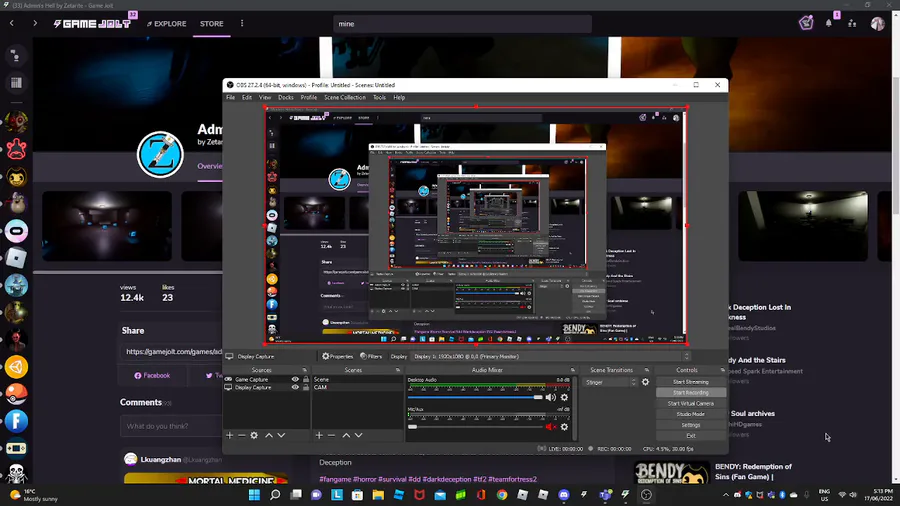Click Start Virtual Camera button
Viewport: 900px width, 506px height.
pos(690,404)
